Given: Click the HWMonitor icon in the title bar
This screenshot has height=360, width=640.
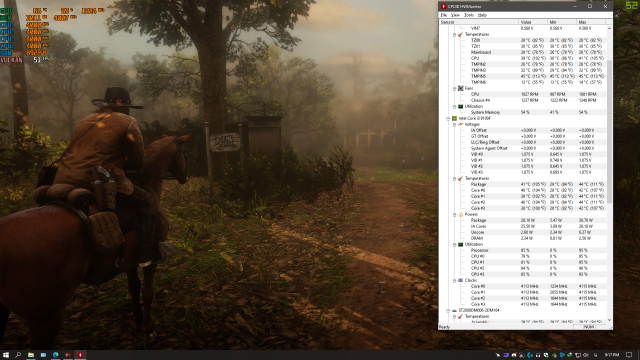Looking at the screenshot, I should [443, 7].
